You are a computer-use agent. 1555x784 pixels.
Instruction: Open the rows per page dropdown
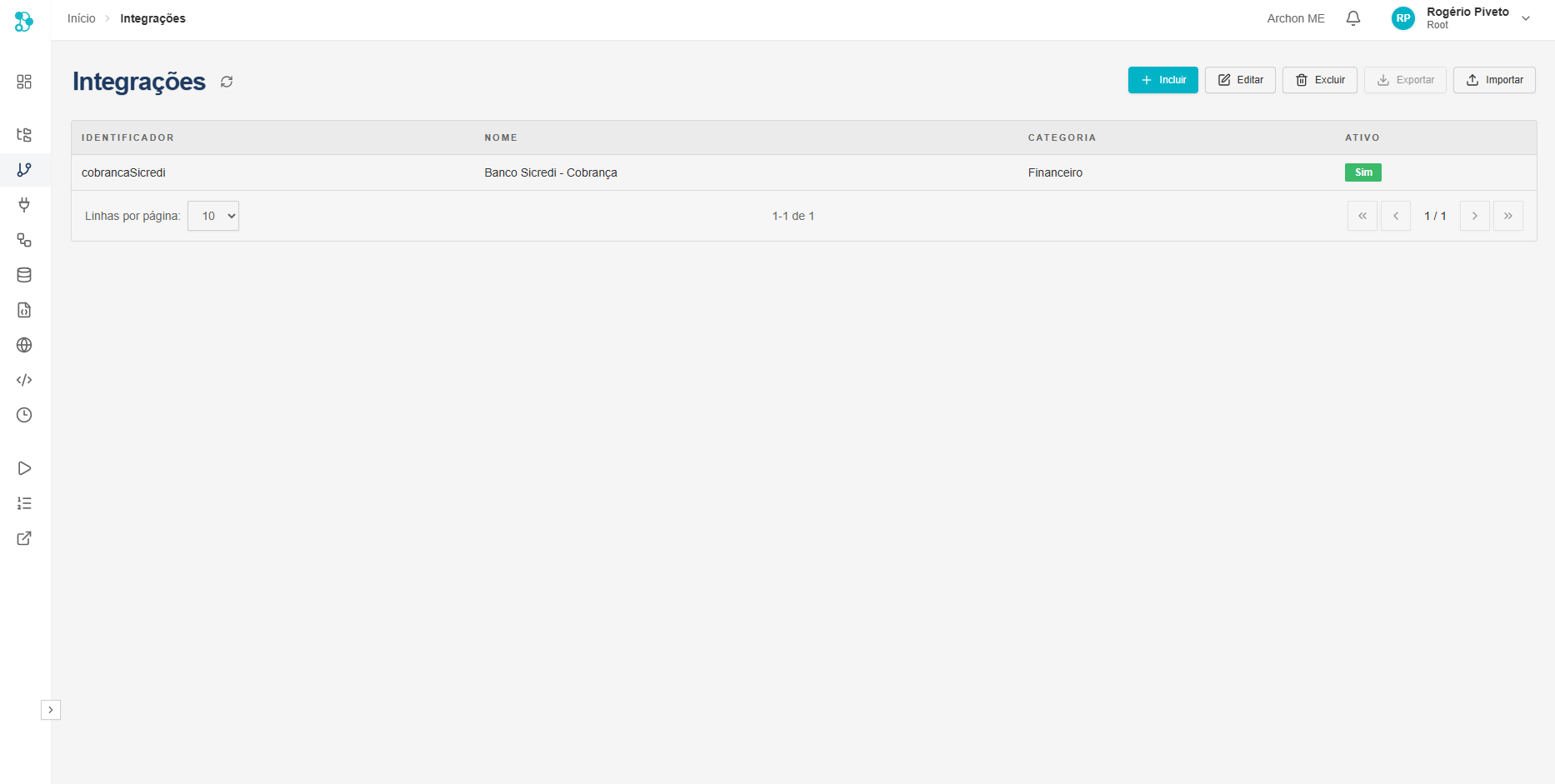213,216
